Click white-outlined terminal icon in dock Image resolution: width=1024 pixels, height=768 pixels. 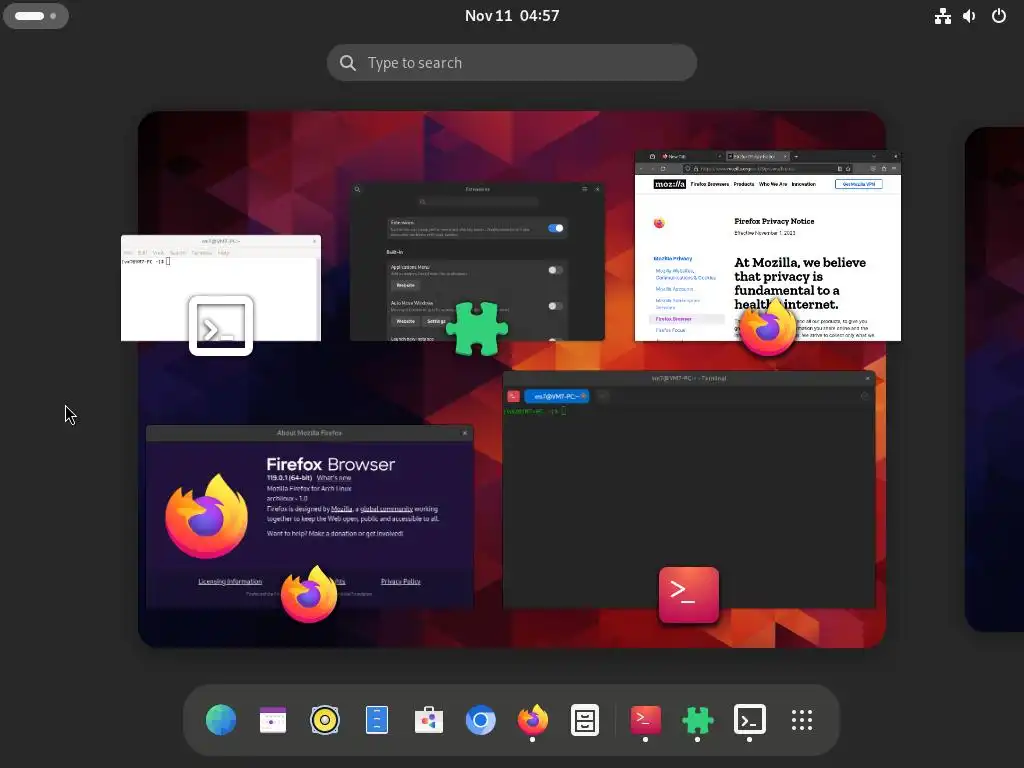tap(749, 720)
